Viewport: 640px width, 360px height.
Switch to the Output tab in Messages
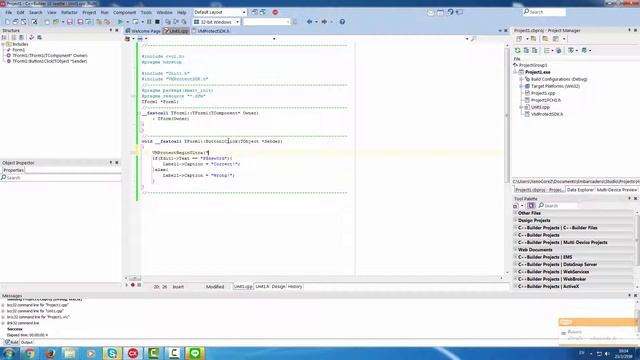[27, 342]
